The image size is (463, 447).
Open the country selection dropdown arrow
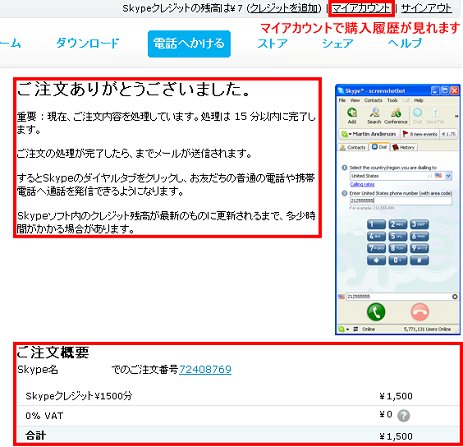tap(449, 176)
